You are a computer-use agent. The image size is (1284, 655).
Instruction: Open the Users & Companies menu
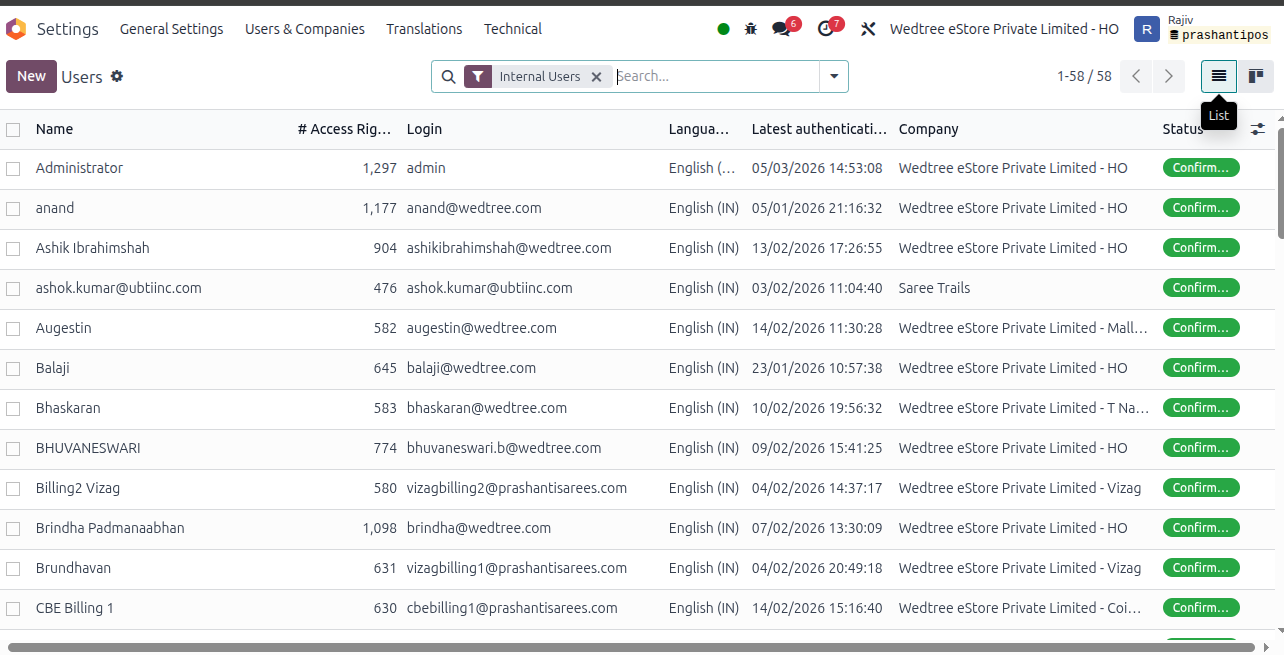pyautogui.click(x=305, y=29)
